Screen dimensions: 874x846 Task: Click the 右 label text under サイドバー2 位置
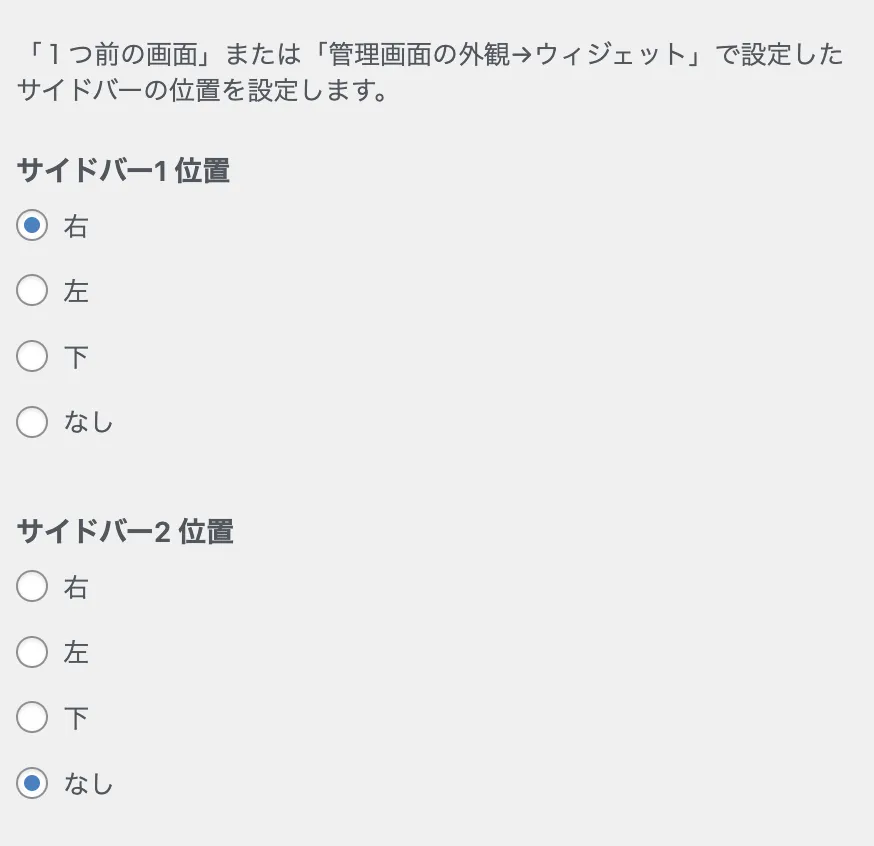point(76,588)
